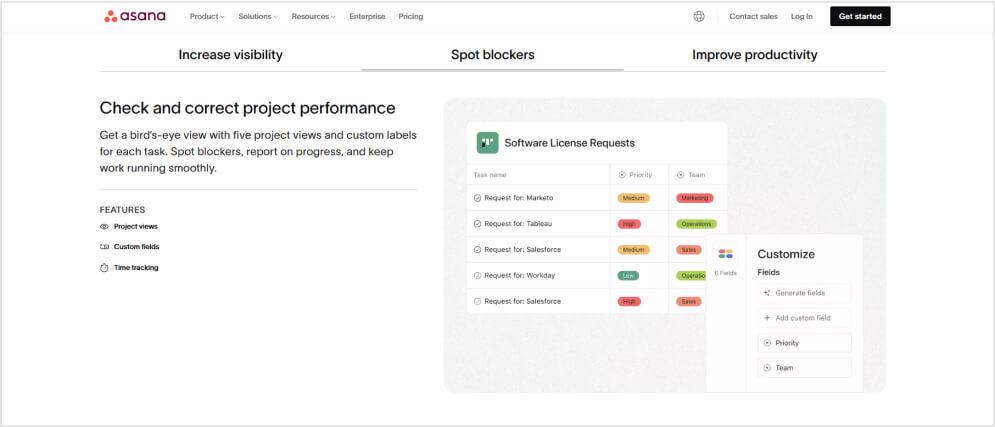Click the Medium tag on the Marketo row

[x=633, y=198]
